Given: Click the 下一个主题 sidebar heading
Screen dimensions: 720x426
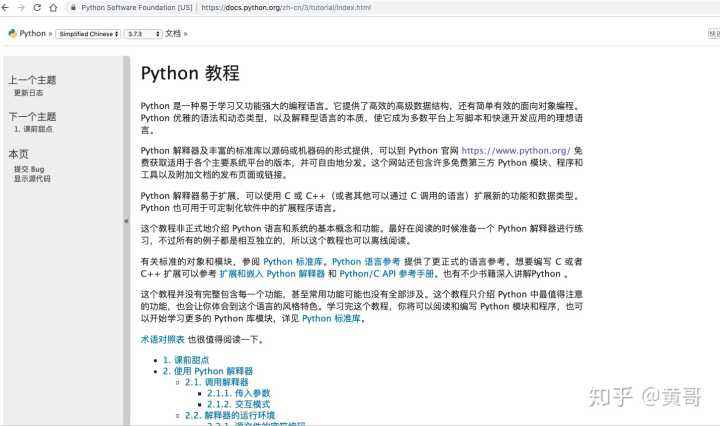Looking at the screenshot, I should [32, 117].
